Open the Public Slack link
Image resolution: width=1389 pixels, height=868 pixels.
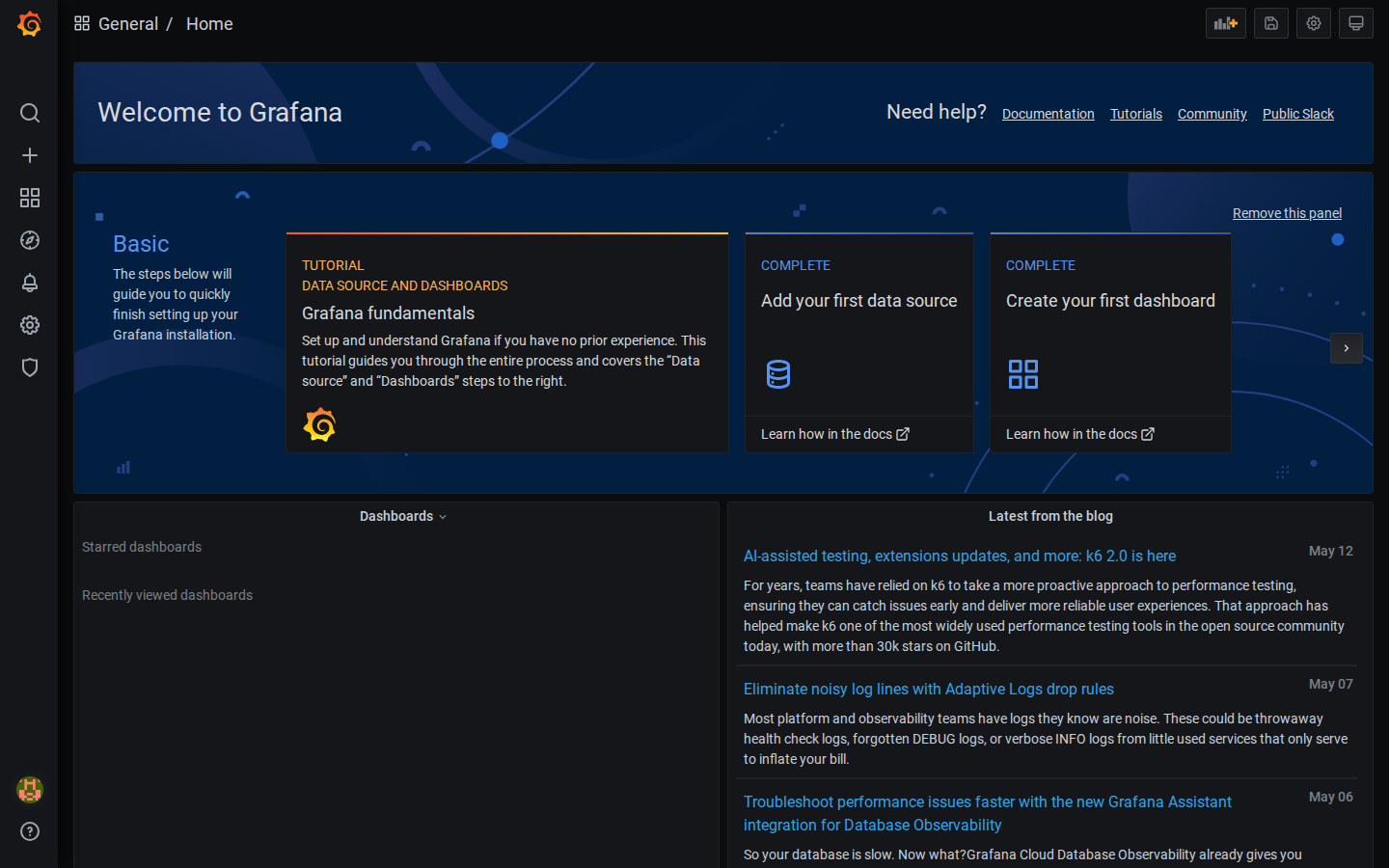(1298, 114)
